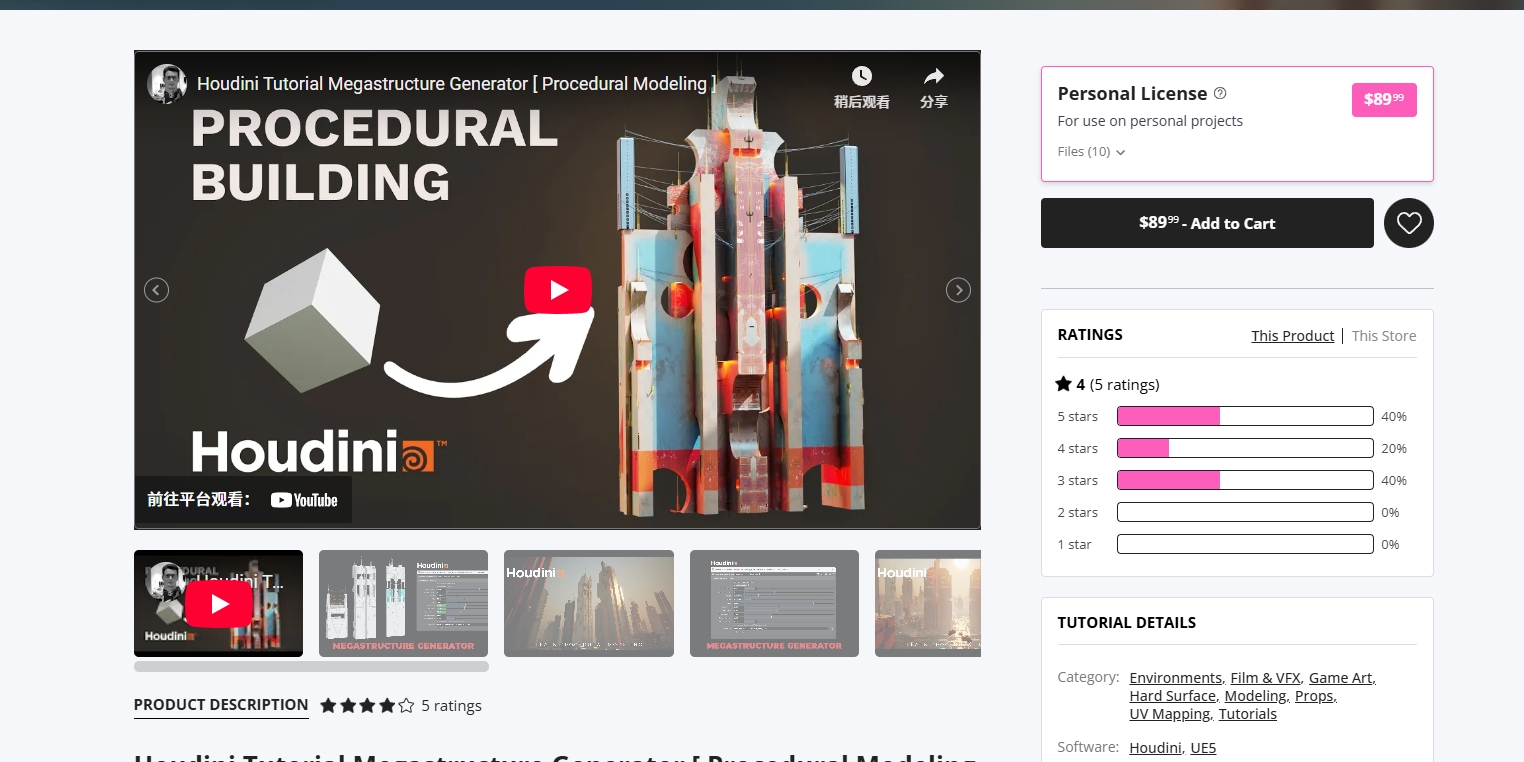Click the star rating next to Product Description

(367, 706)
